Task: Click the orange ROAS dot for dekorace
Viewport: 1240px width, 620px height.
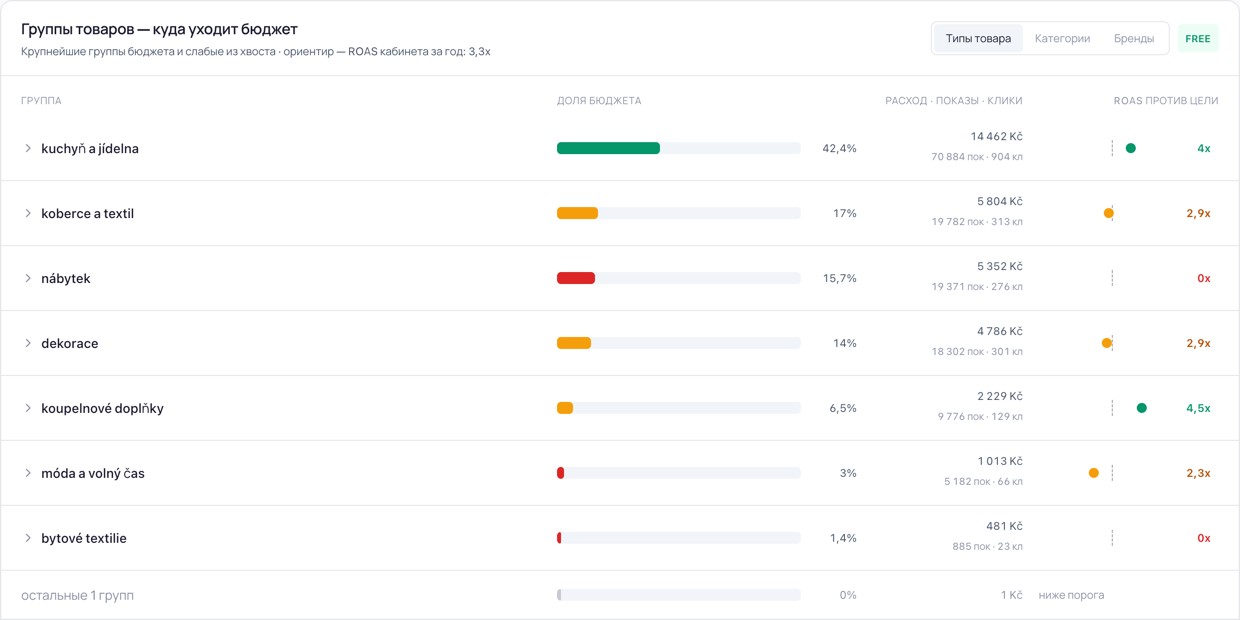Action: pos(1107,343)
